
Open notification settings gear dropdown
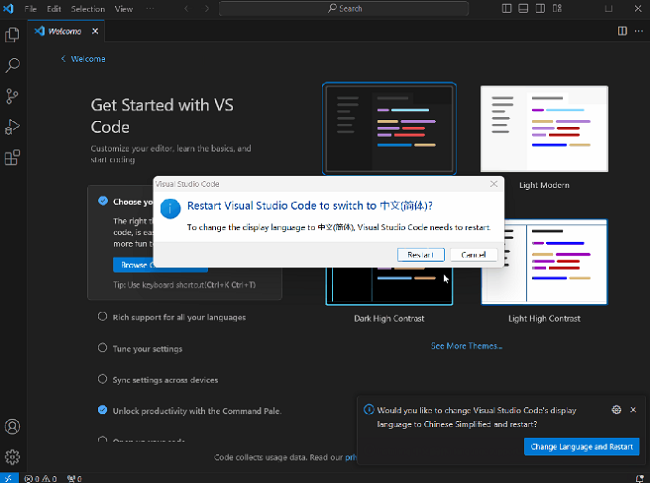[617, 410]
